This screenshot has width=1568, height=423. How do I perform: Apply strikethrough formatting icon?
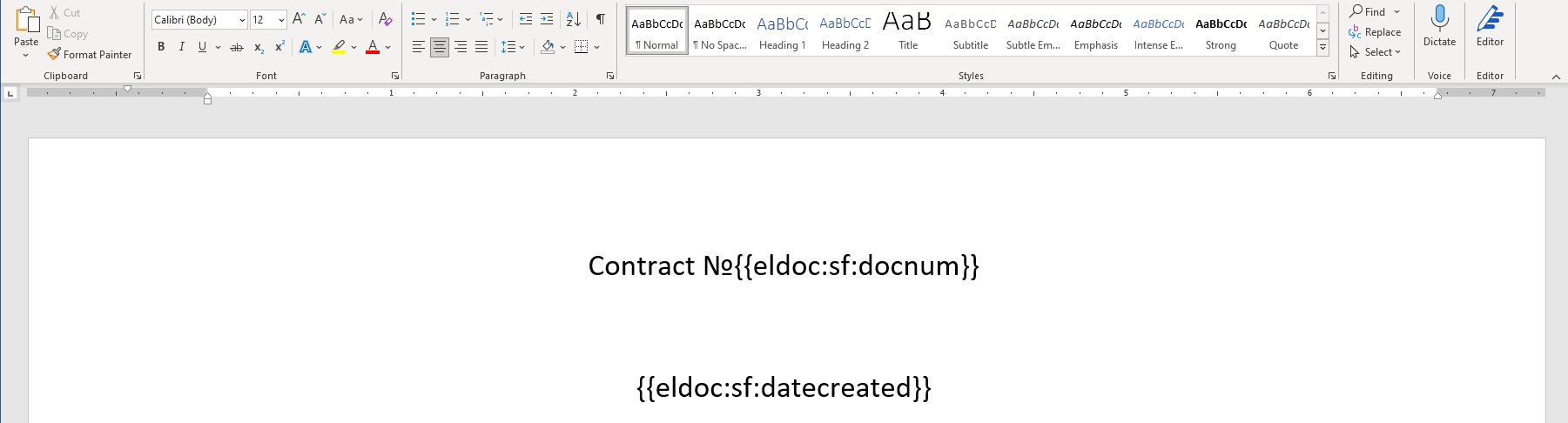point(236,47)
